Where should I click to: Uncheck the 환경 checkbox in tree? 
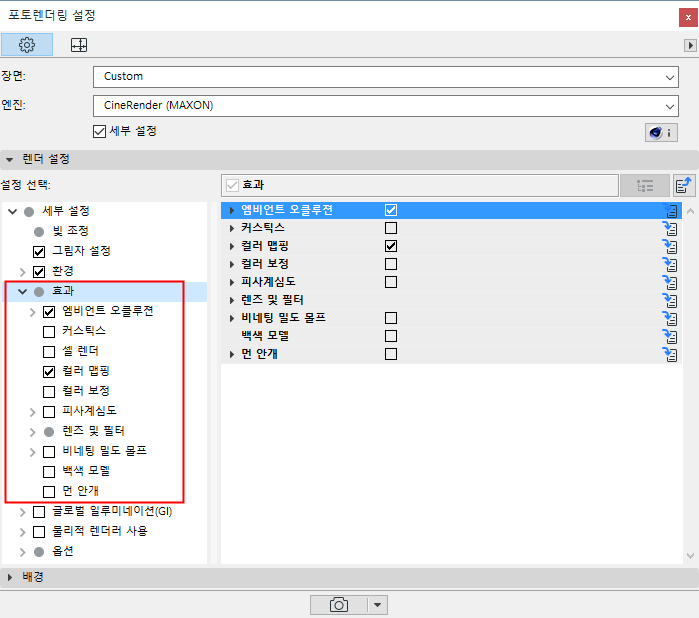tap(39, 272)
